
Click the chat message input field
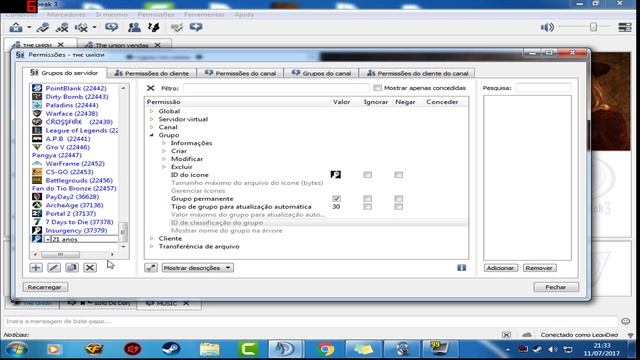(310, 321)
